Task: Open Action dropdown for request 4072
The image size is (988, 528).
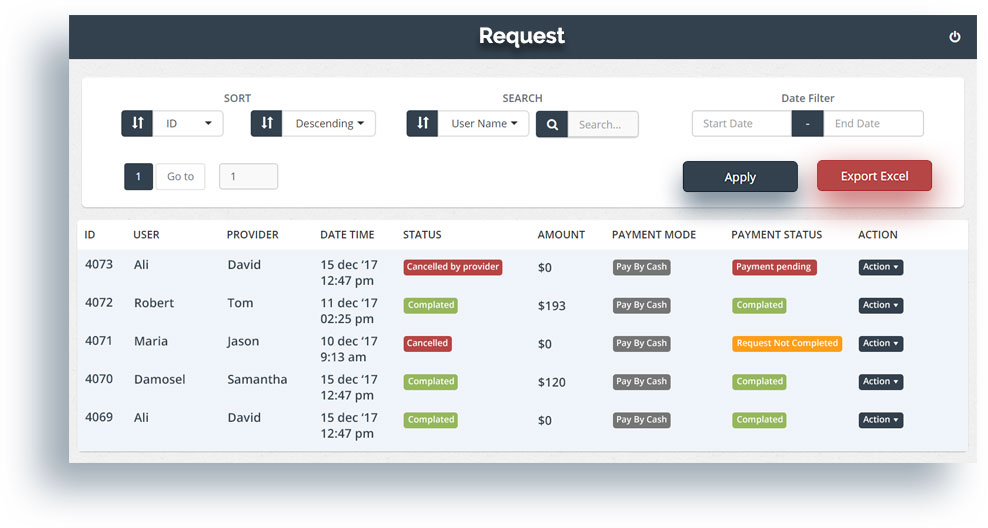Action: click(x=880, y=305)
